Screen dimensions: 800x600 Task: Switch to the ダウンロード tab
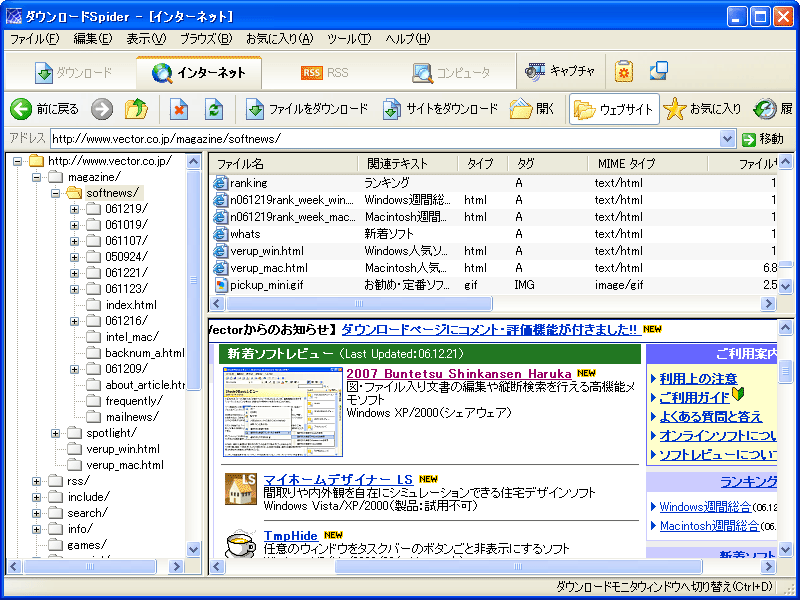coord(73,73)
